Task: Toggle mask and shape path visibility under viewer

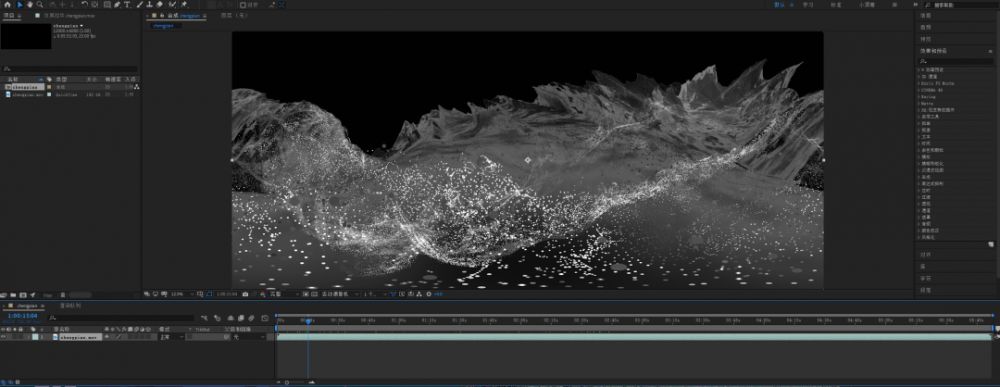Action: [x=210, y=294]
